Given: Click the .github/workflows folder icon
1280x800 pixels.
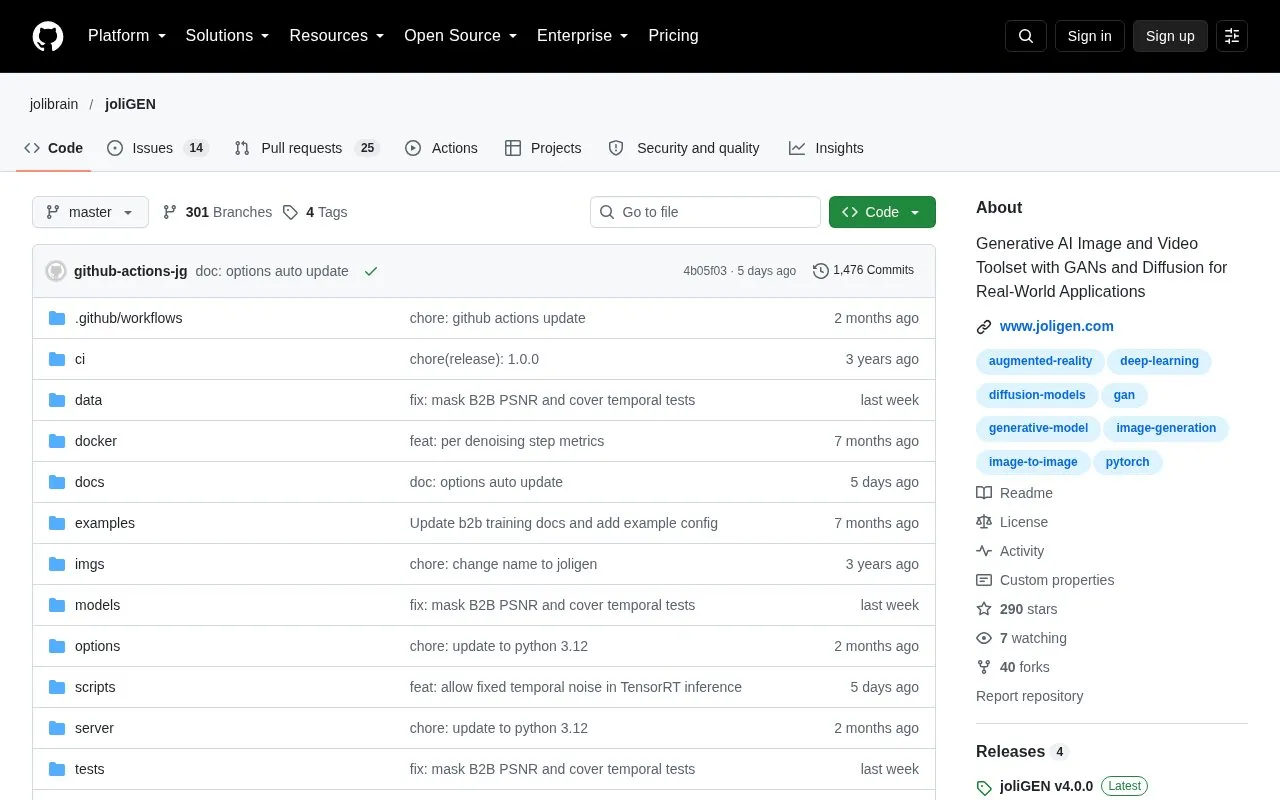Looking at the screenshot, I should (57, 318).
